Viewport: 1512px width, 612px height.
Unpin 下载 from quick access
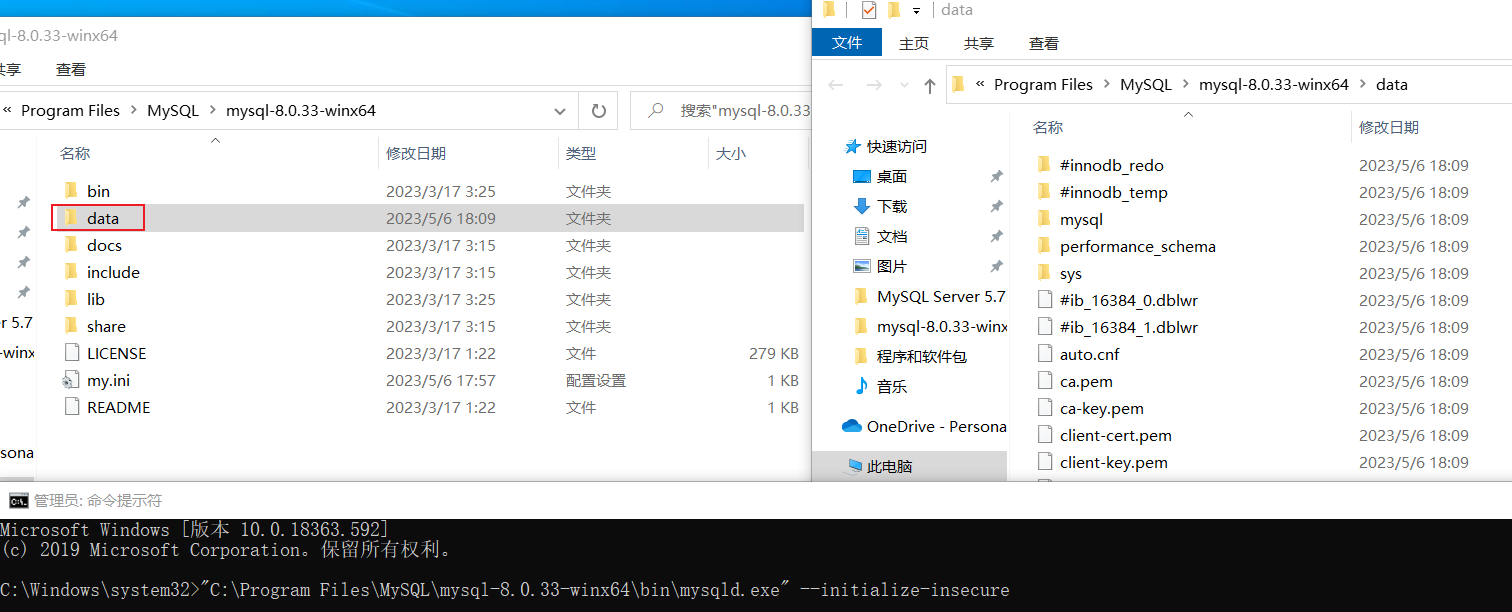(x=996, y=207)
